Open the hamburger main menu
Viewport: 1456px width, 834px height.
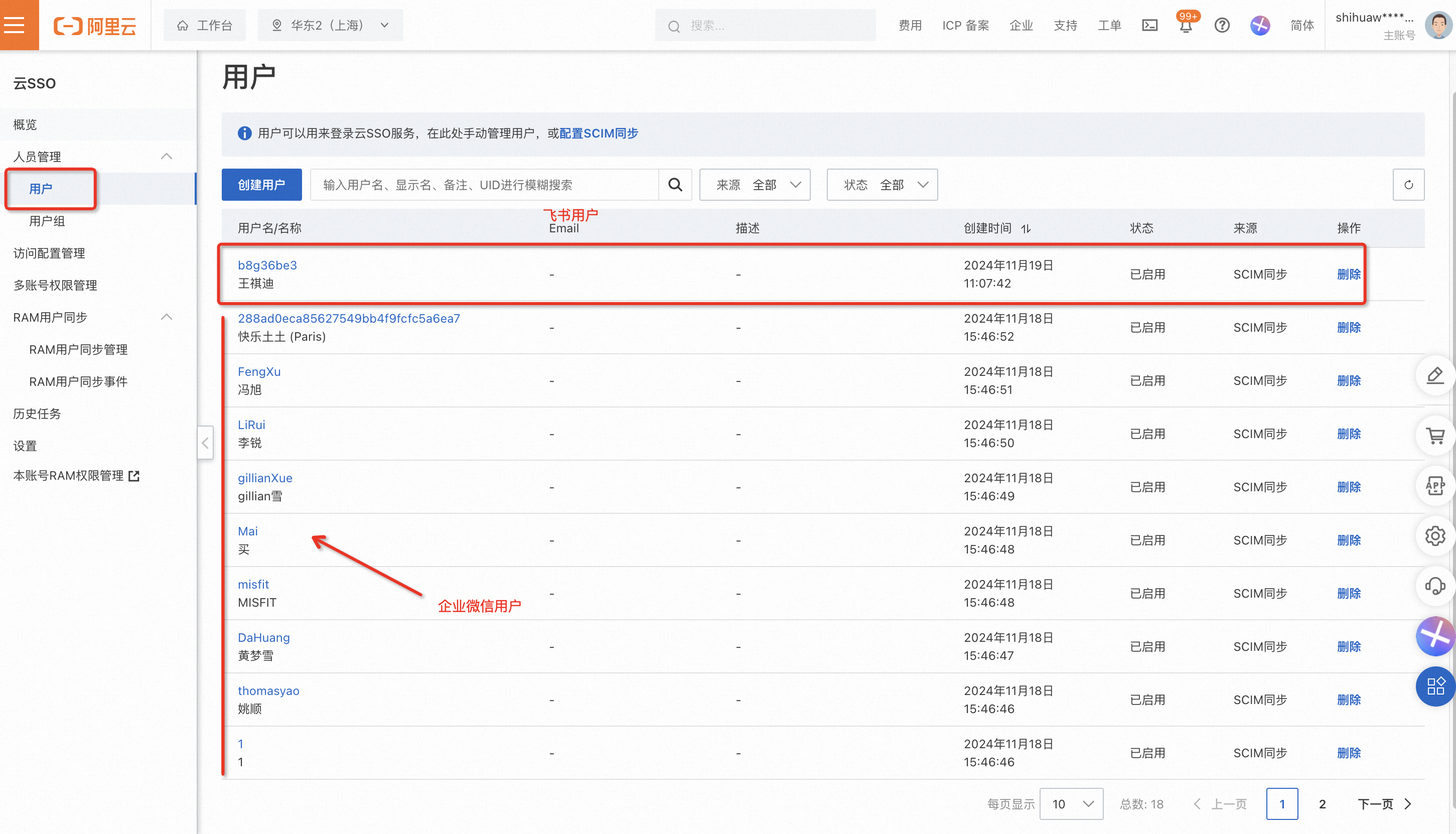coord(16,25)
